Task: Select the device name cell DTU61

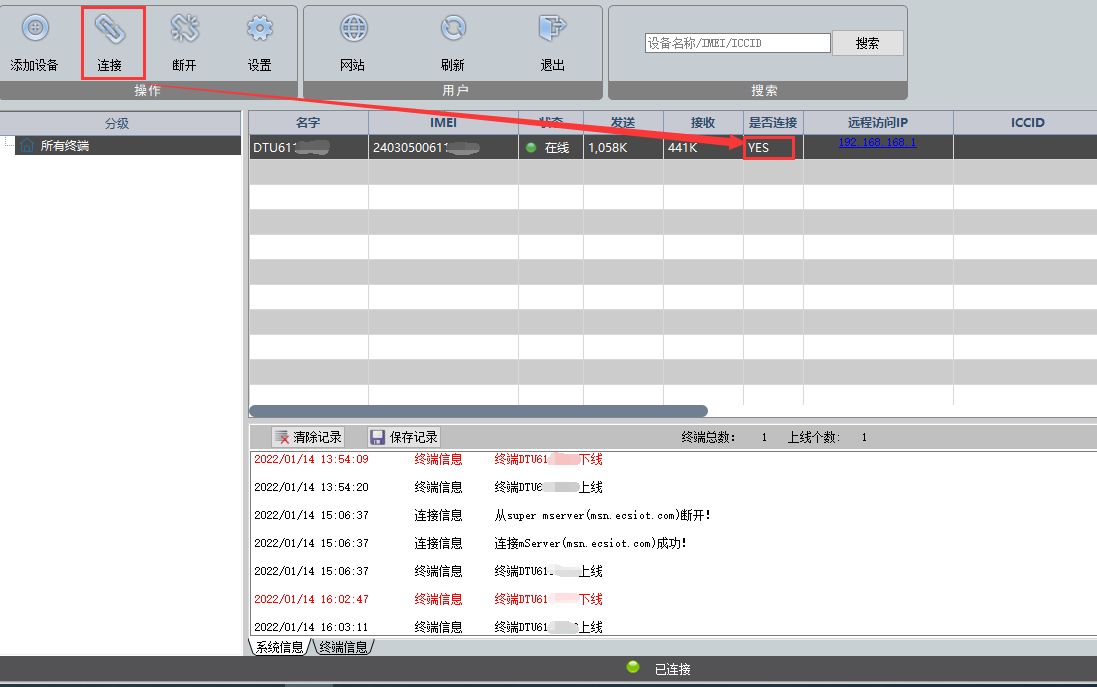Action: (x=309, y=148)
